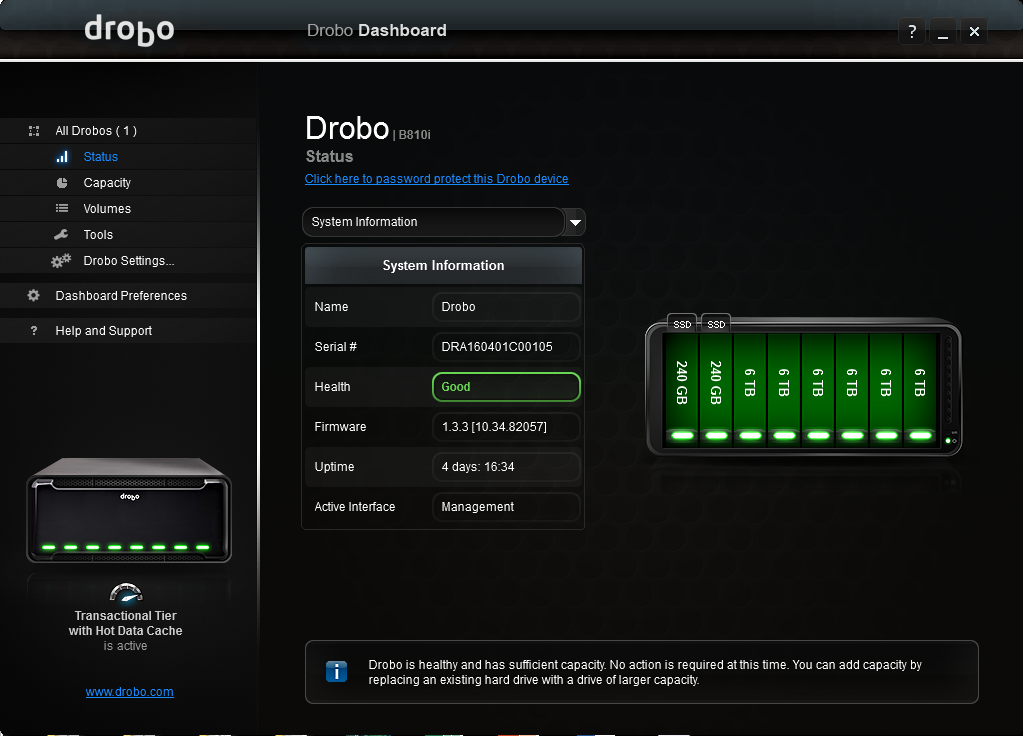Click the Capacity pie-chart icon
This screenshot has height=736, width=1023.
point(62,183)
